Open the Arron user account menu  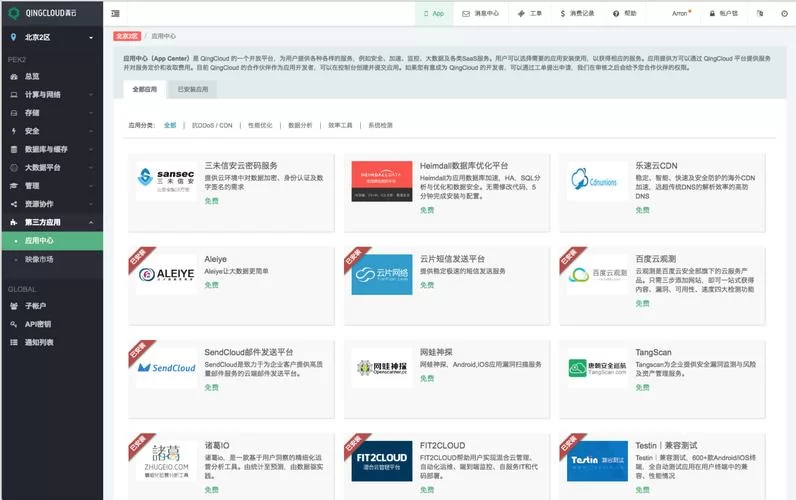pos(681,14)
